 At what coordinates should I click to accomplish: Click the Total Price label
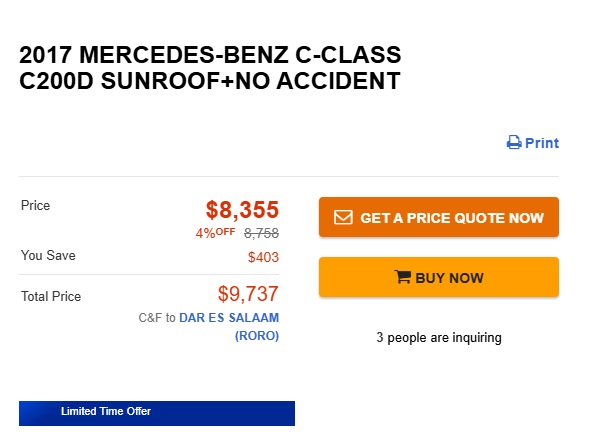tap(51, 297)
